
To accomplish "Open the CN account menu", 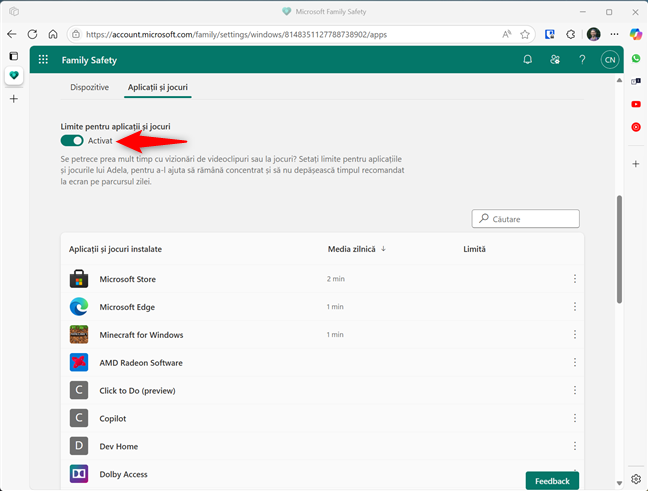I will [x=610, y=60].
